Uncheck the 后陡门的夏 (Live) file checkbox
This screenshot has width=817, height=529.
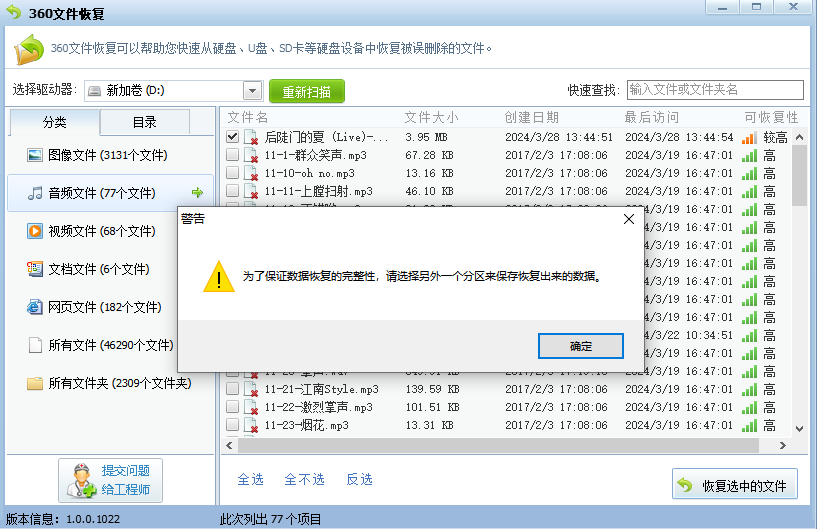coord(232,137)
